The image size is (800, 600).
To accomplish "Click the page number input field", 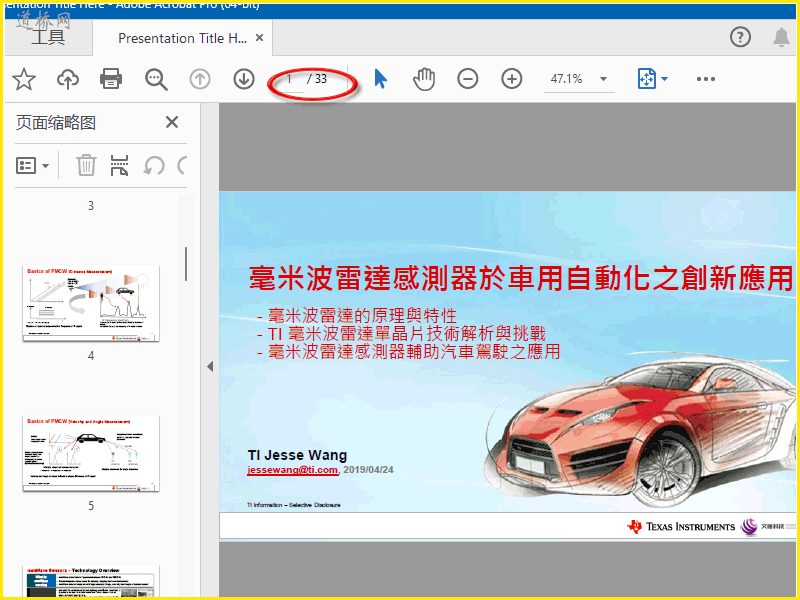I will 290,79.
